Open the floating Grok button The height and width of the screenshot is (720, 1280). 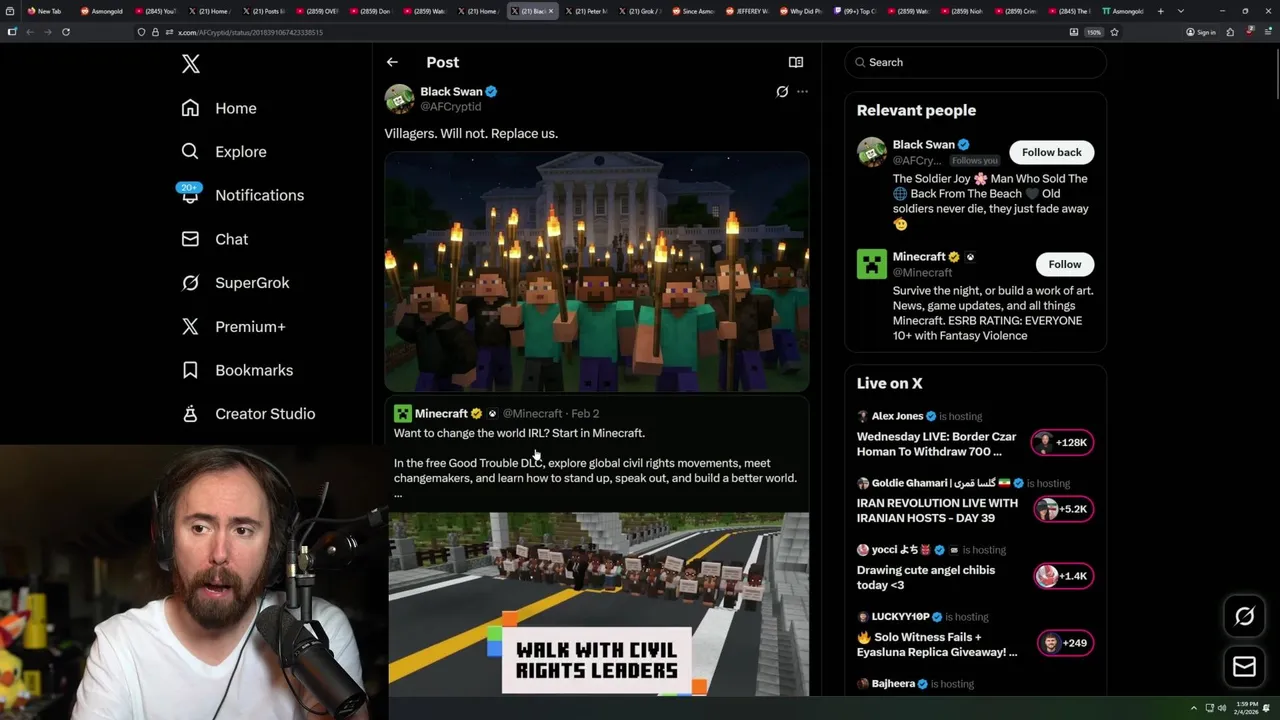pyautogui.click(x=1244, y=616)
